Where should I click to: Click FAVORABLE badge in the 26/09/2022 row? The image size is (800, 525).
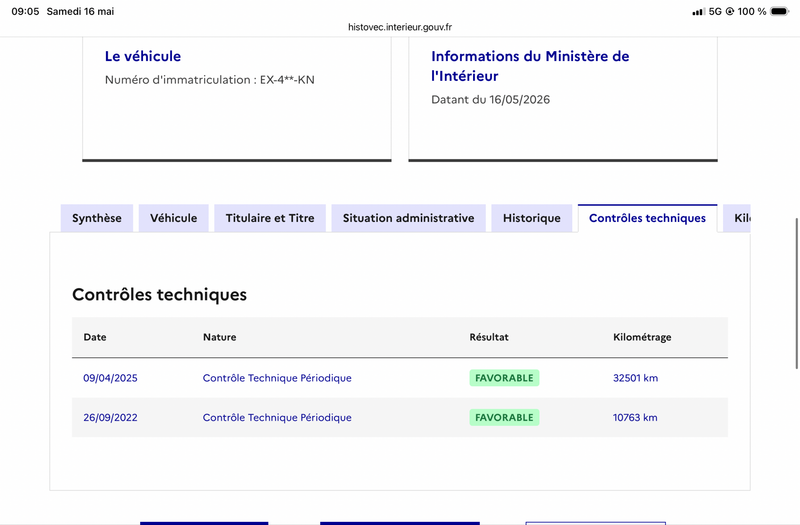coord(504,417)
